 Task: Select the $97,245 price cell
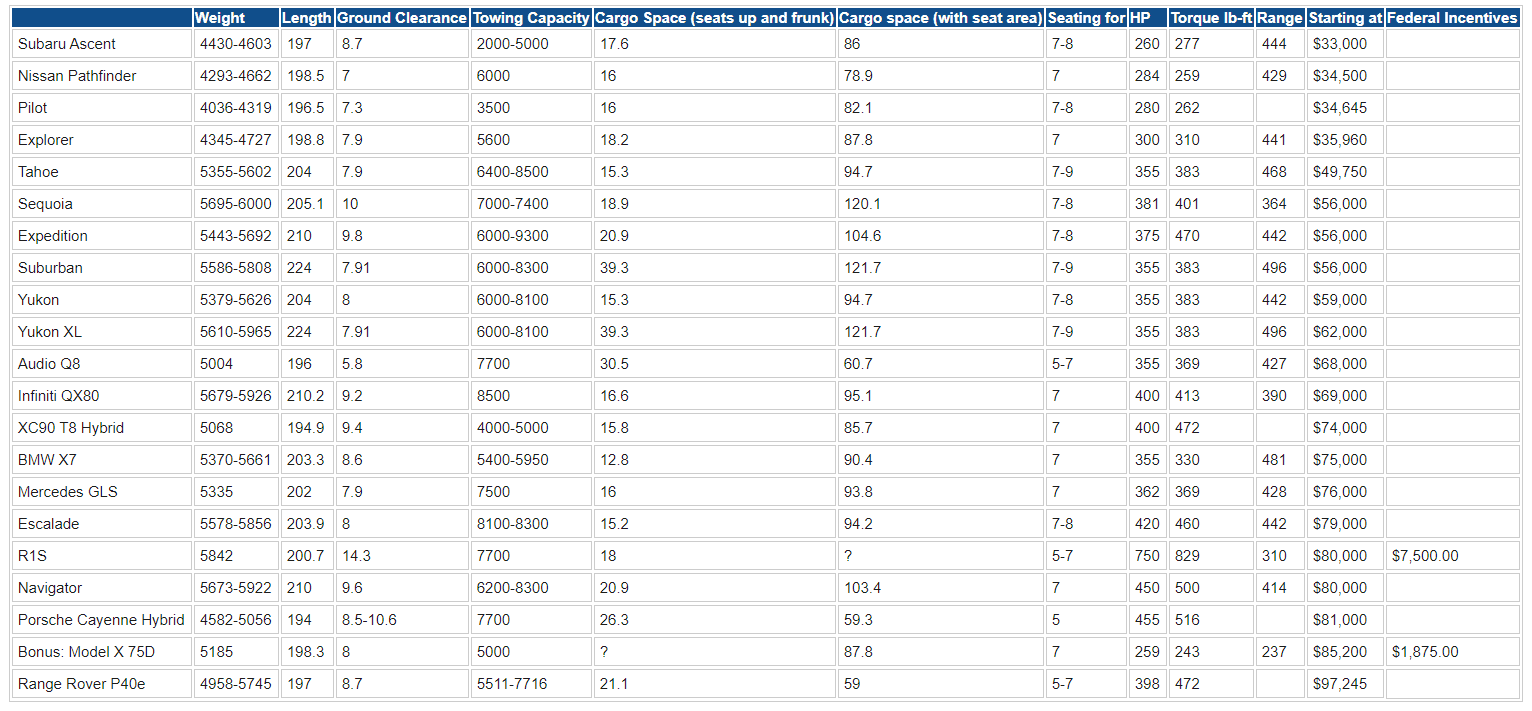1345,684
